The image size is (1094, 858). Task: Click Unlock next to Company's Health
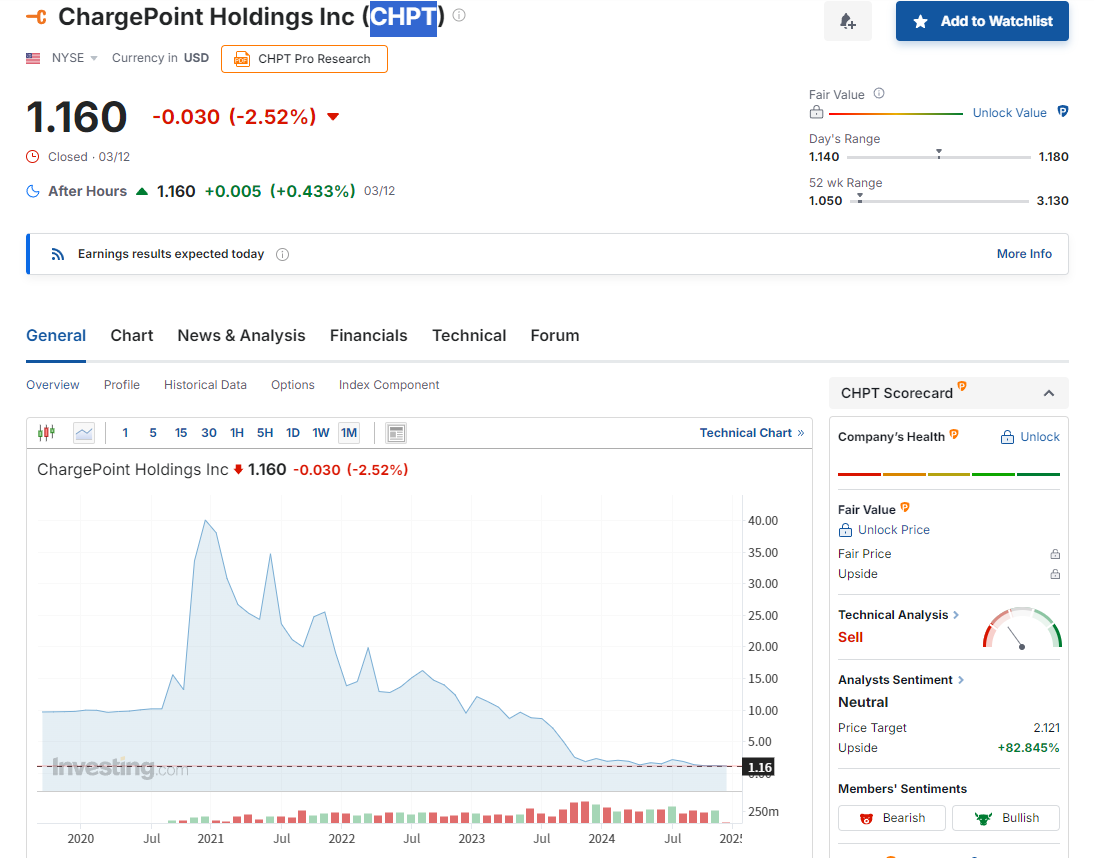coord(1030,437)
